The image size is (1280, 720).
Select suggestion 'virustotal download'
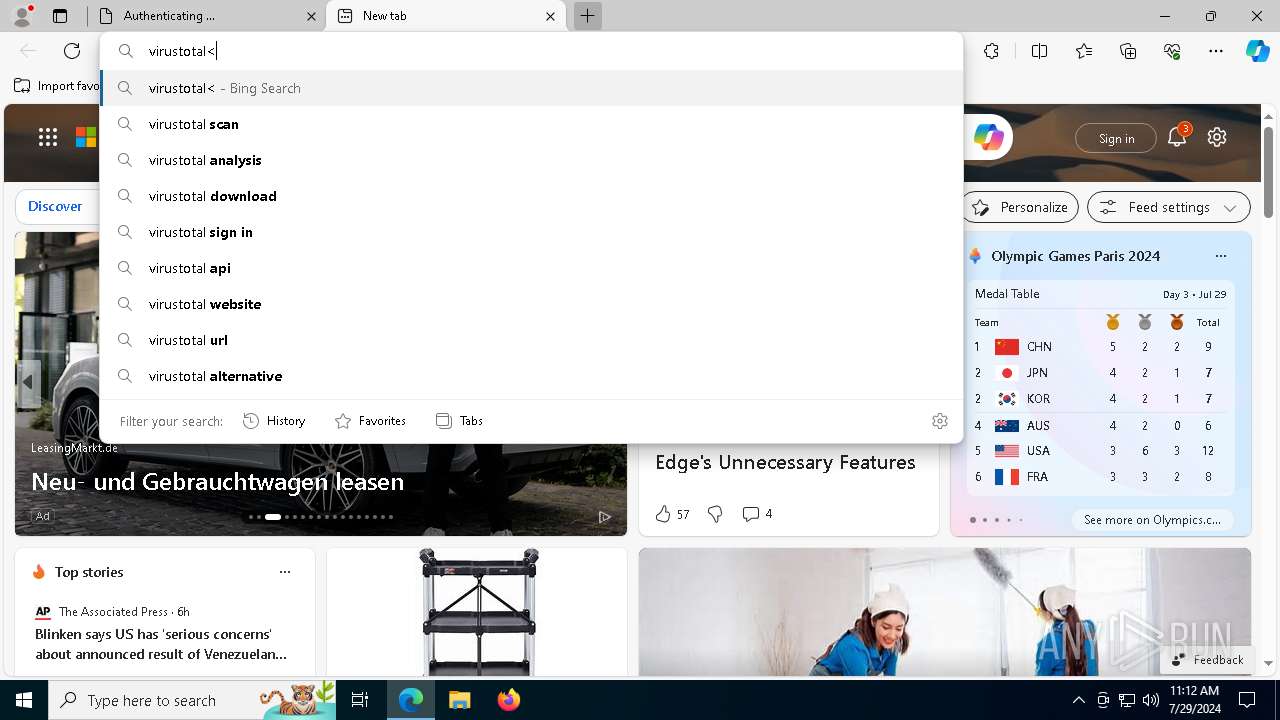pos(531,196)
